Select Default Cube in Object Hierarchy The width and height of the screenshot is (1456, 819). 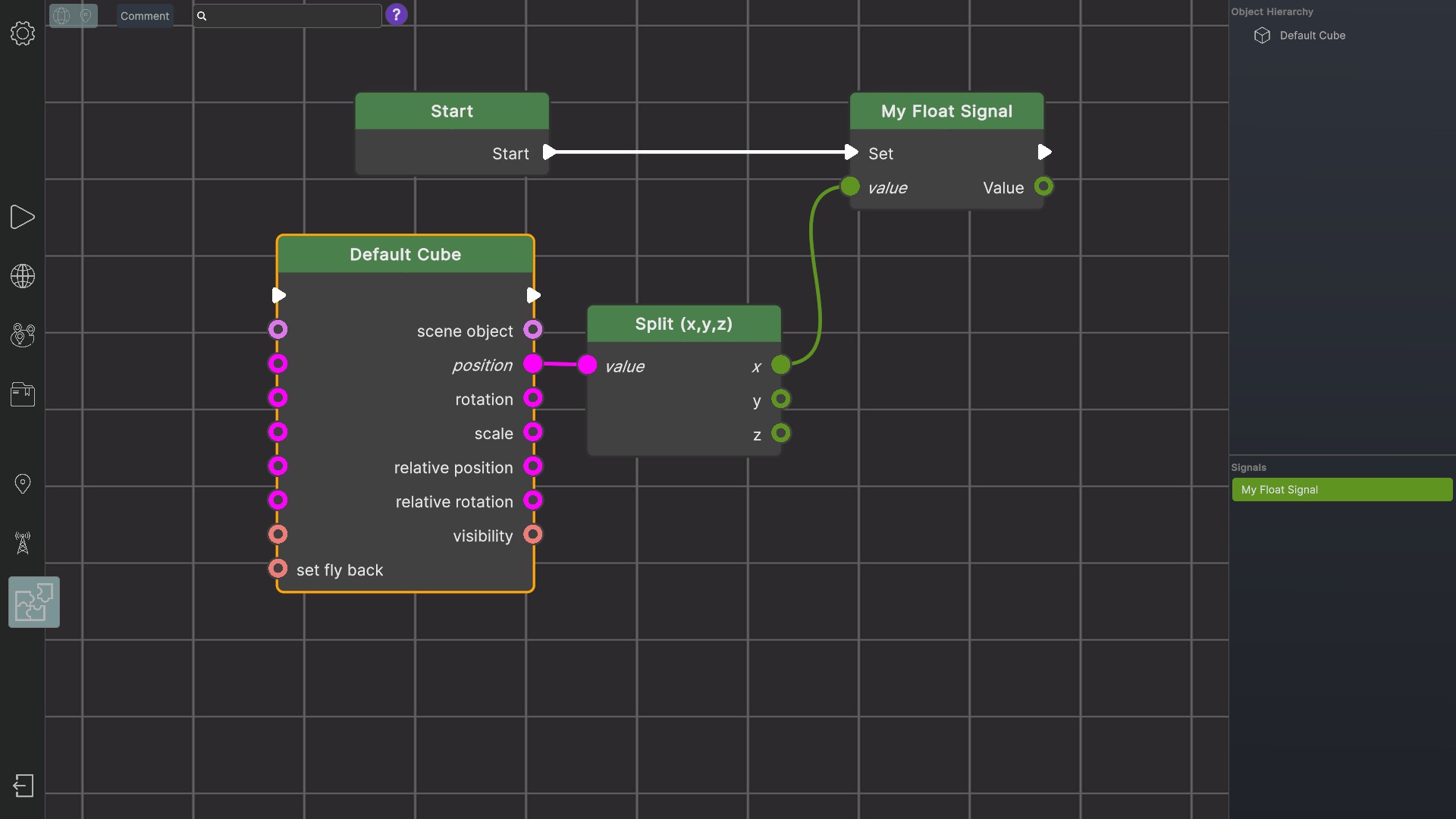point(1312,36)
